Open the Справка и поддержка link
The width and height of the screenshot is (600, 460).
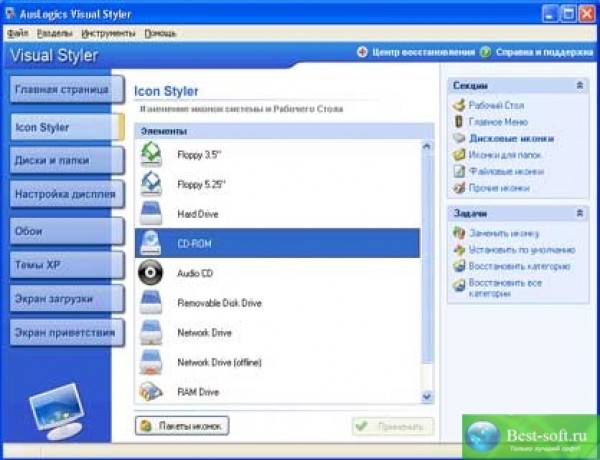tap(545, 52)
